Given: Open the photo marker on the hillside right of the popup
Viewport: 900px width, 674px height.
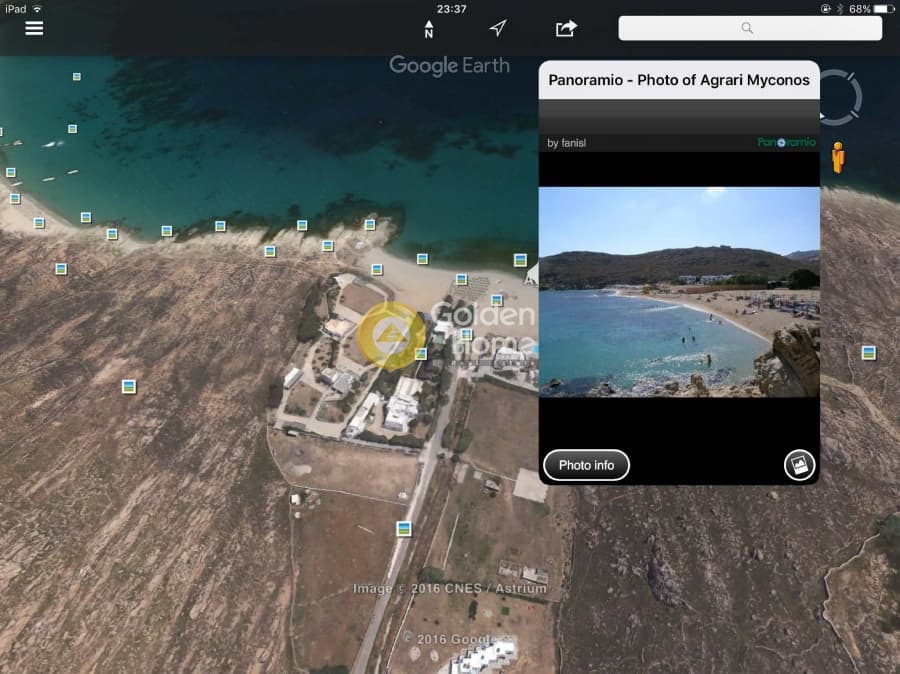Looking at the screenshot, I should (869, 353).
